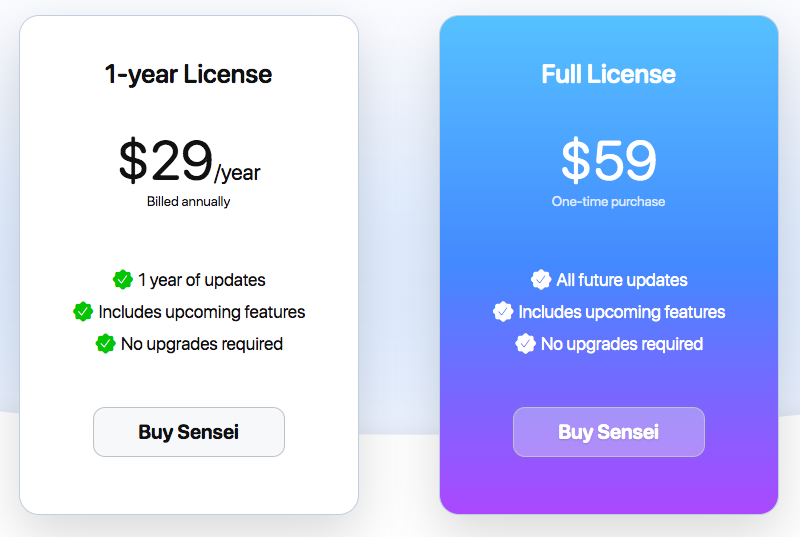This screenshot has height=537, width=800.
Task: Click the Full License heading
Action: (608, 74)
